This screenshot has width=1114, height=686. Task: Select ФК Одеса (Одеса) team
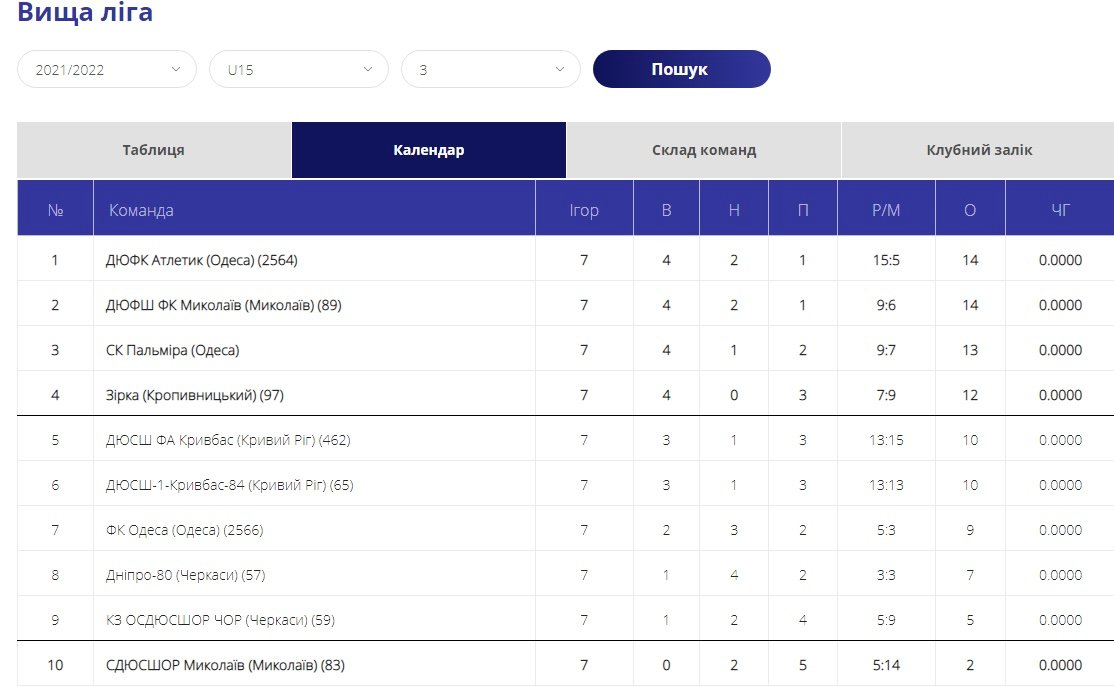(184, 530)
